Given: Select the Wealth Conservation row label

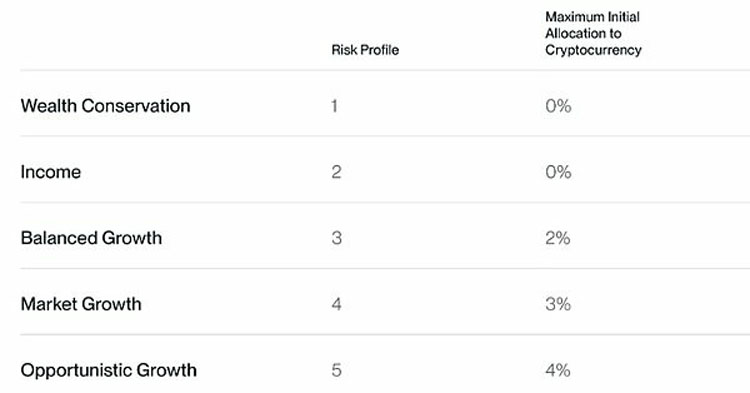Looking at the screenshot, I should 105,106.
